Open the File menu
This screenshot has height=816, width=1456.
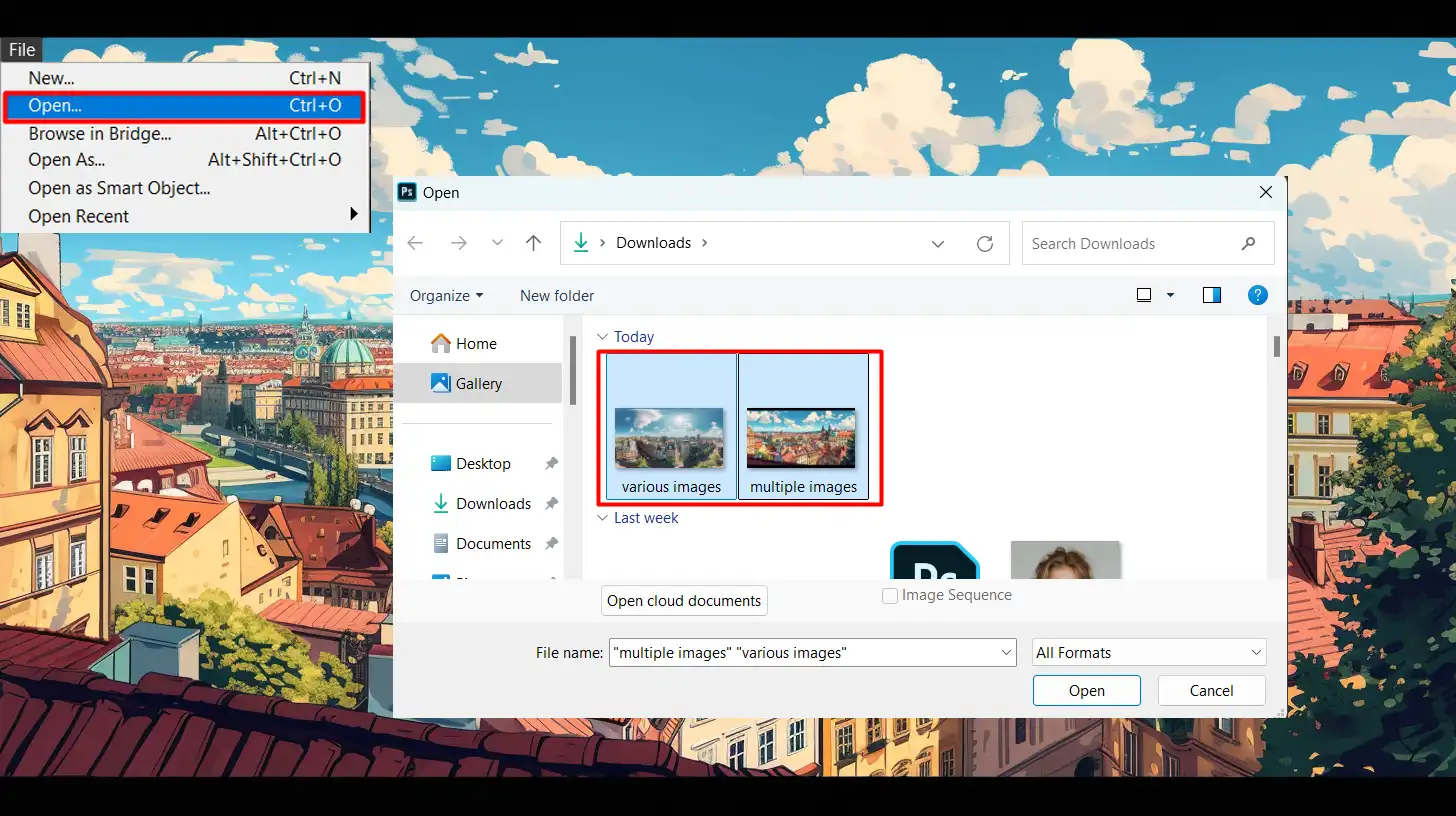tap(21, 50)
